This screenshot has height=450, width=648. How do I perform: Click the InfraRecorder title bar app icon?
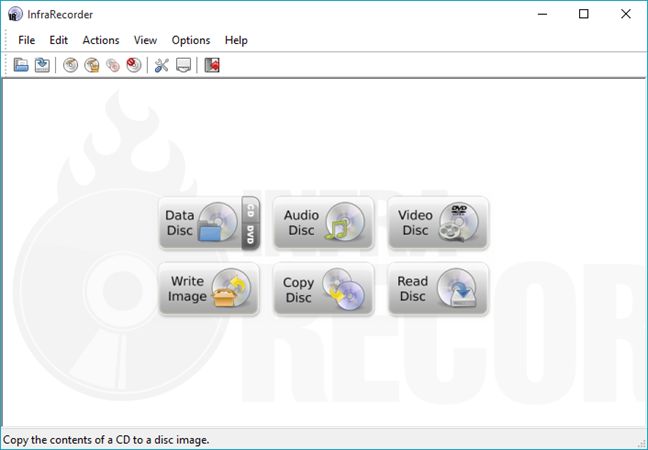tap(15, 14)
